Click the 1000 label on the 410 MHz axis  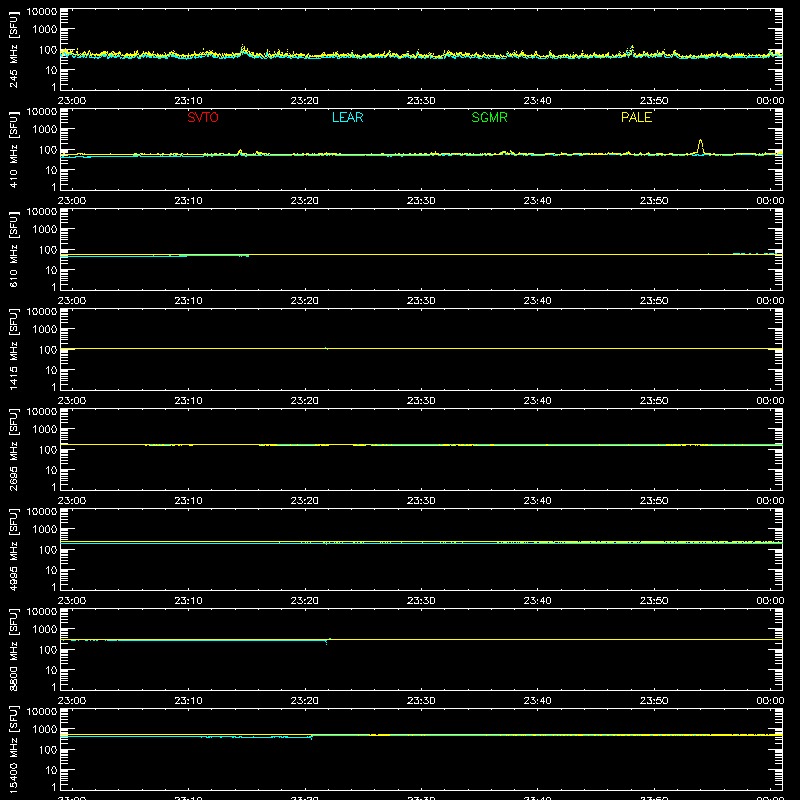click(x=45, y=130)
